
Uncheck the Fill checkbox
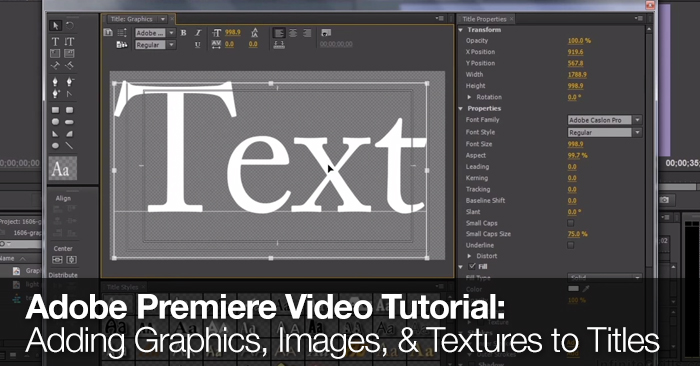coord(472,266)
